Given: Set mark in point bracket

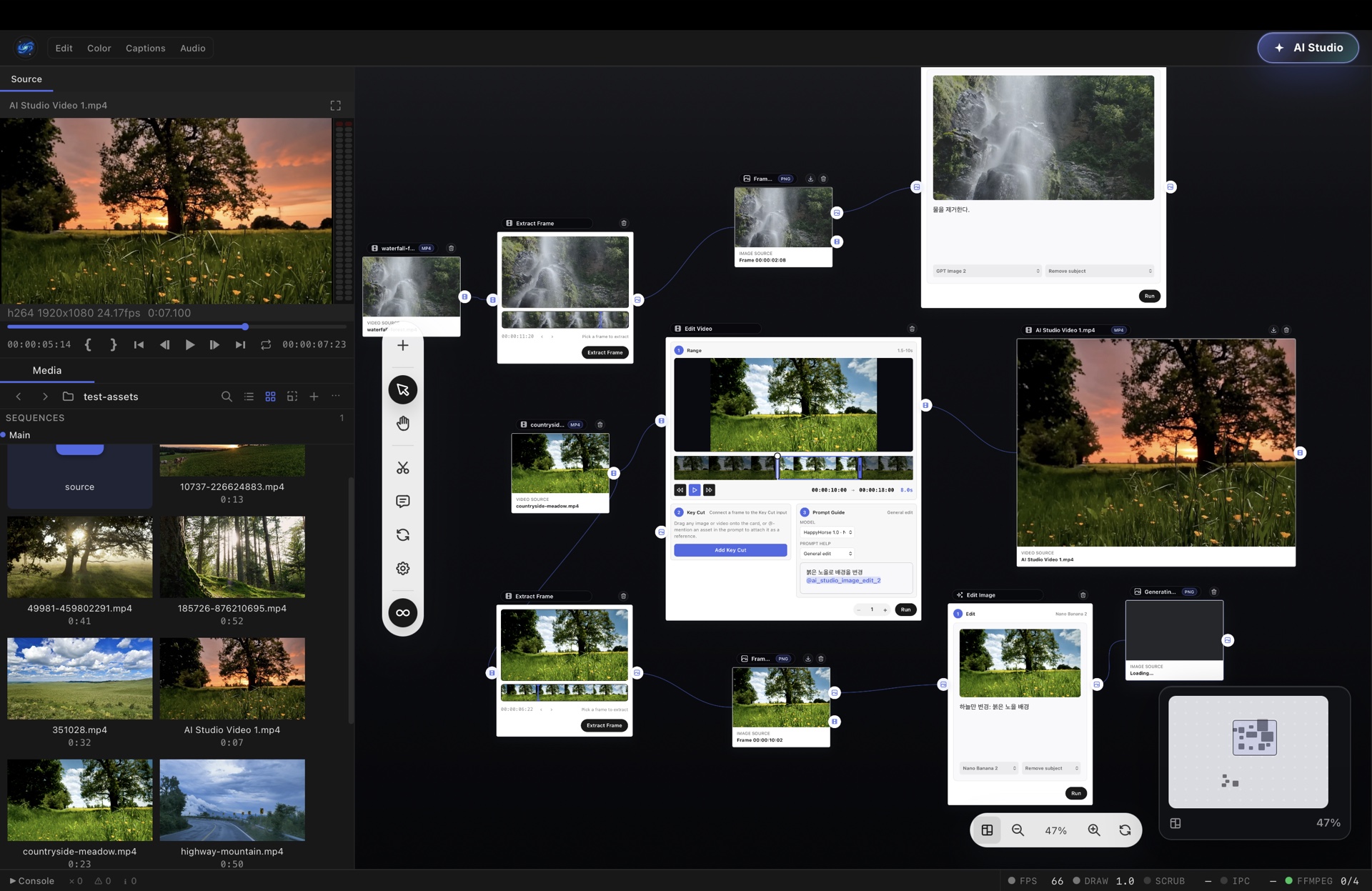Looking at the screenshot, I should point(88,344).
